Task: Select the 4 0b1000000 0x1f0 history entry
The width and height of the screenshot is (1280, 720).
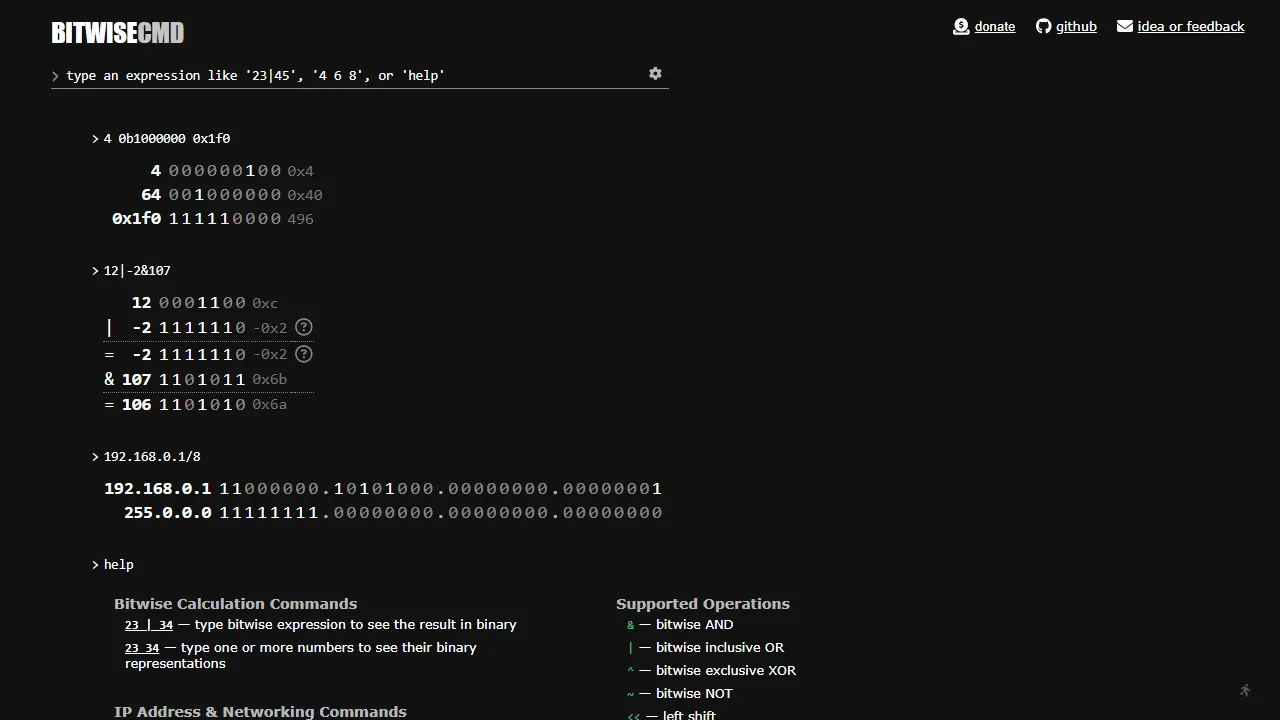Action: [167, 138]
